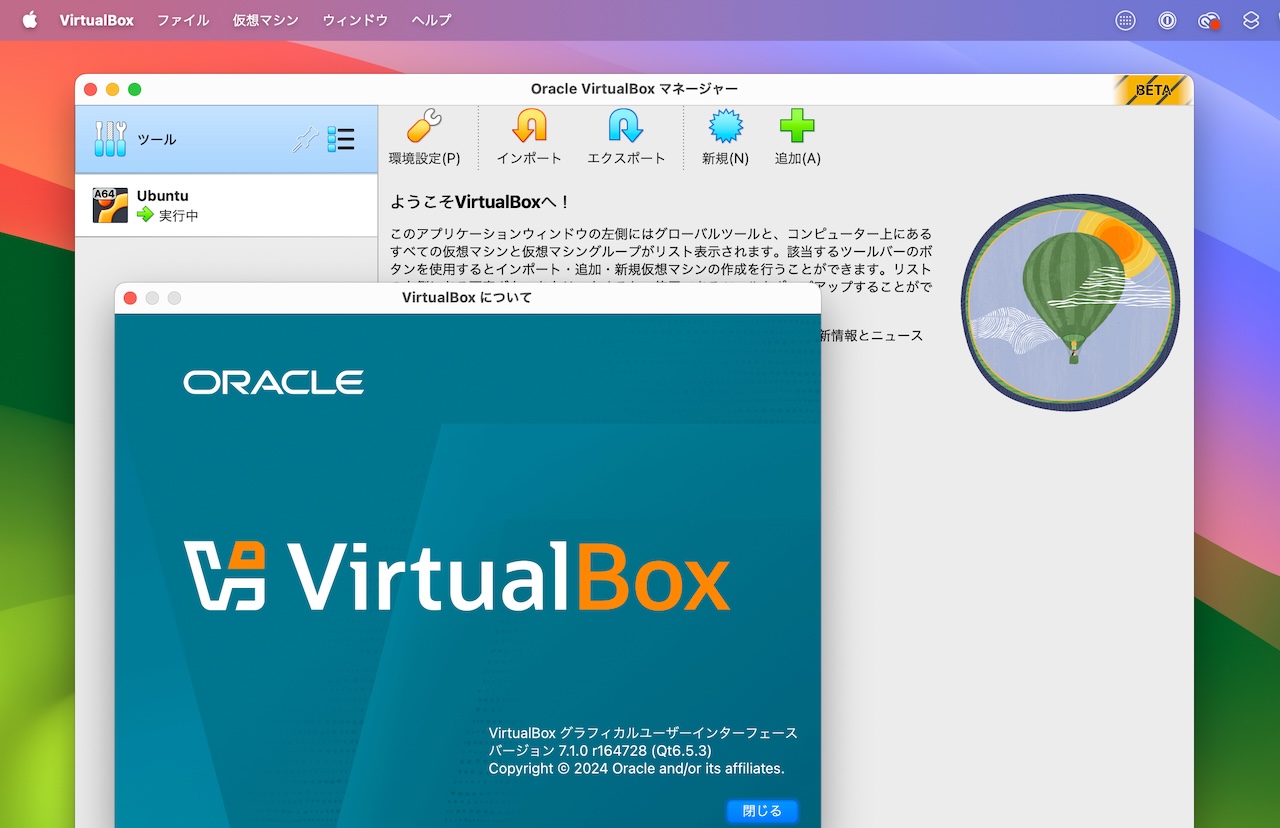Click the 実行中 status text
The height and width of the screenshot is (828, 1280).
click(179, 215)
